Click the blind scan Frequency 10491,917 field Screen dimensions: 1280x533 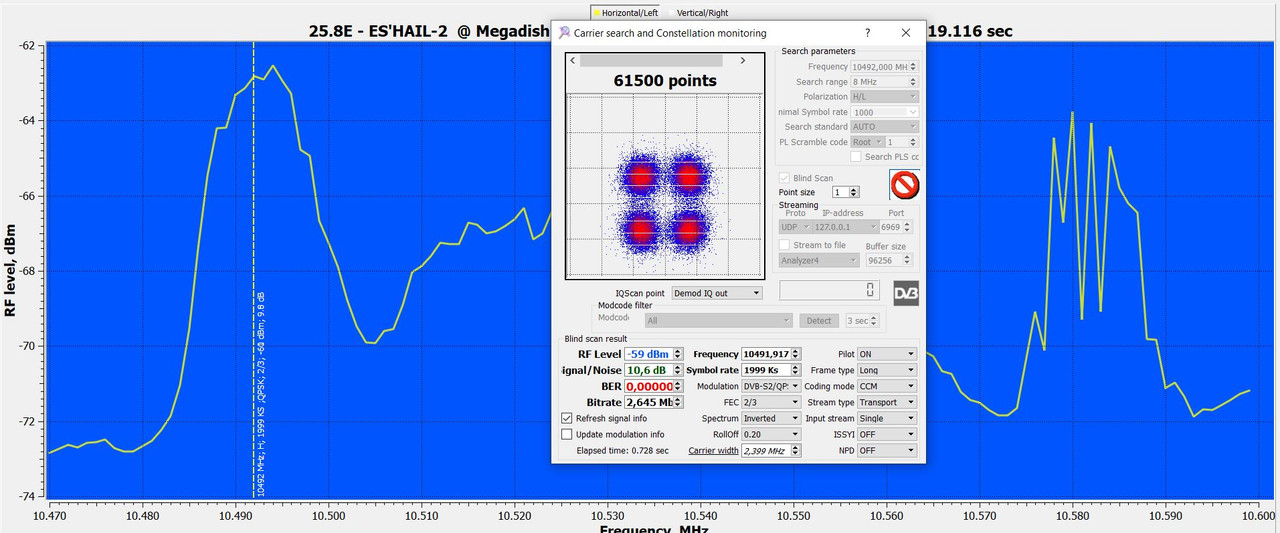click(x=771, y=354)
